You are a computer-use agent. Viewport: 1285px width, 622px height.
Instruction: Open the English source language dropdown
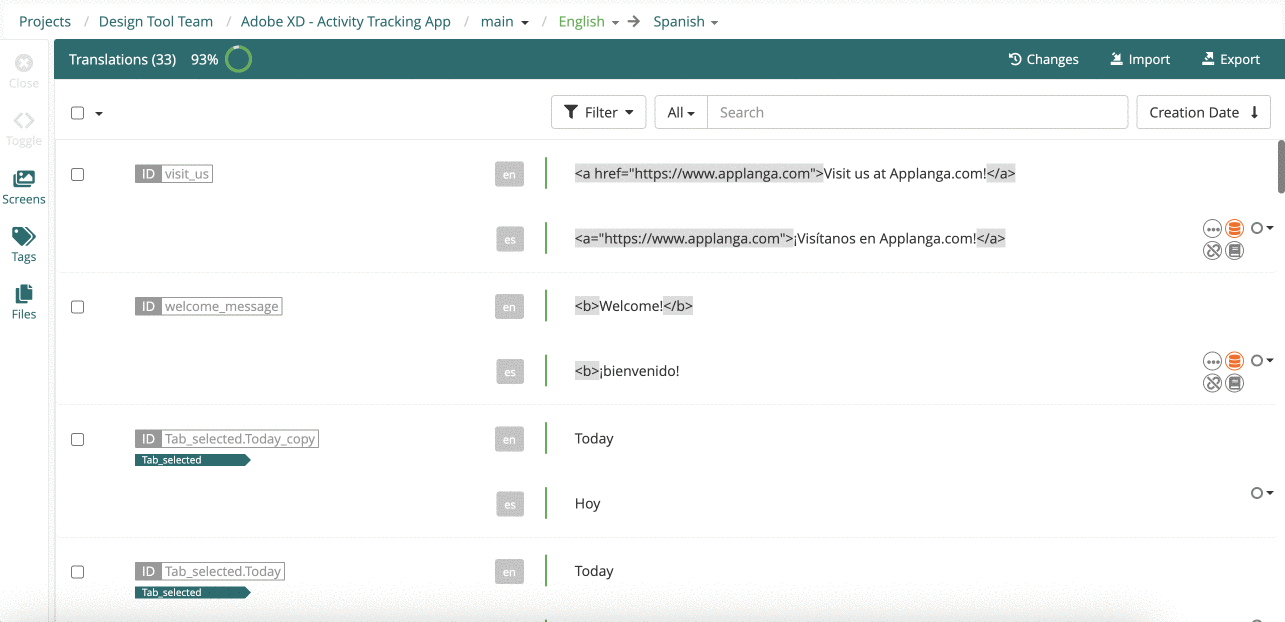click(588, 21)
